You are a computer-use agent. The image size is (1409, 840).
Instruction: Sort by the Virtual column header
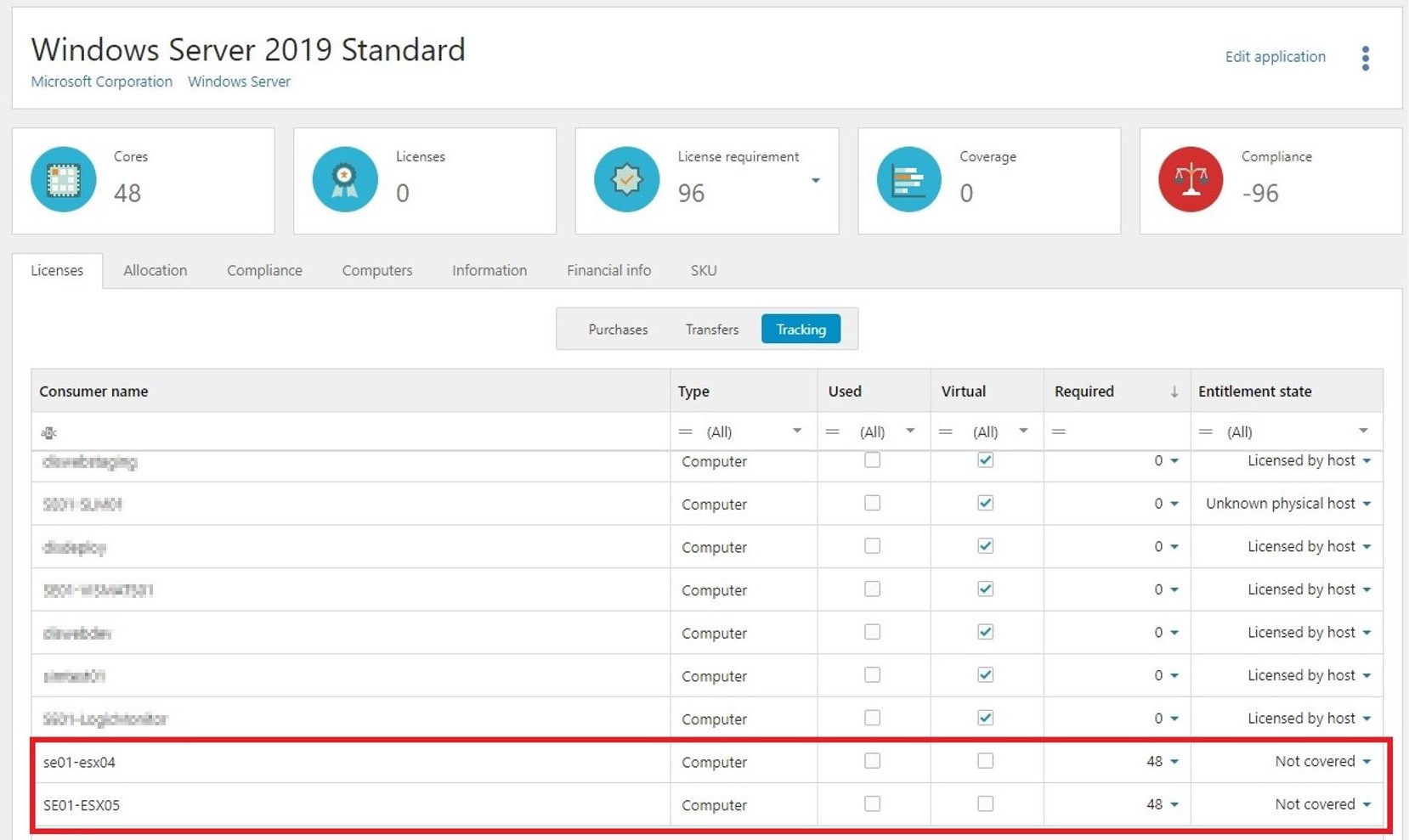[987, 392]
